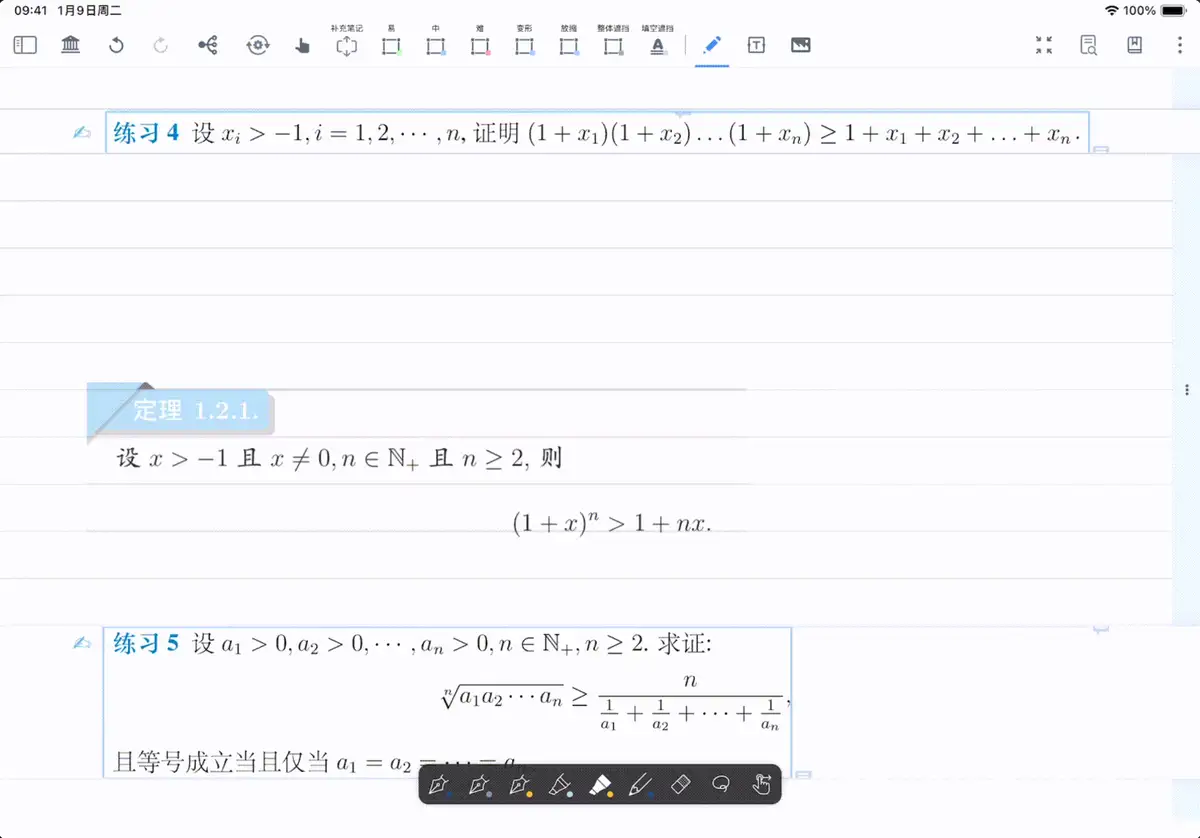Select the lasso selection tool
Screen dimensions: 1200x838
pos(720,785)
